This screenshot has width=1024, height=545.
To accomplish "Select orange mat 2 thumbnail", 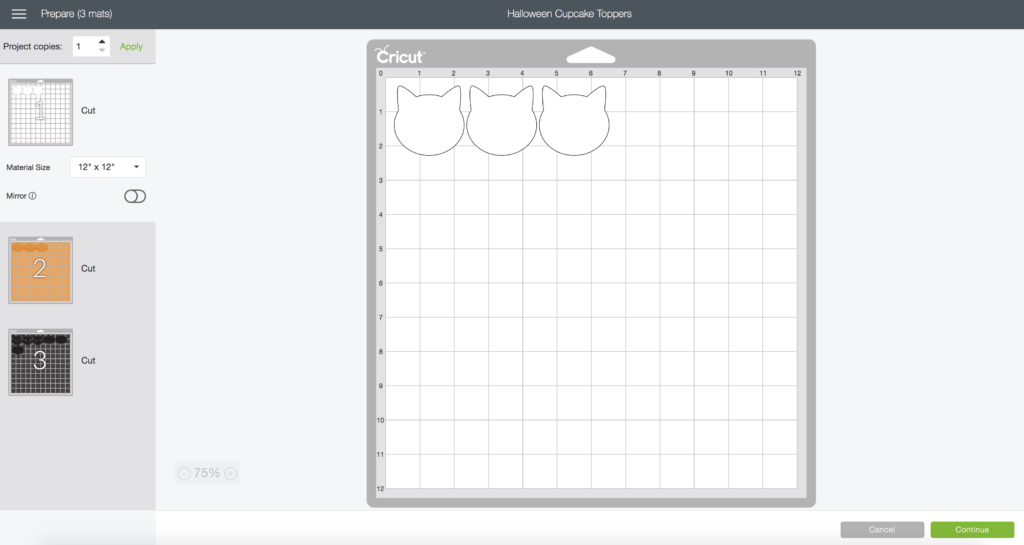I will 40,270.
